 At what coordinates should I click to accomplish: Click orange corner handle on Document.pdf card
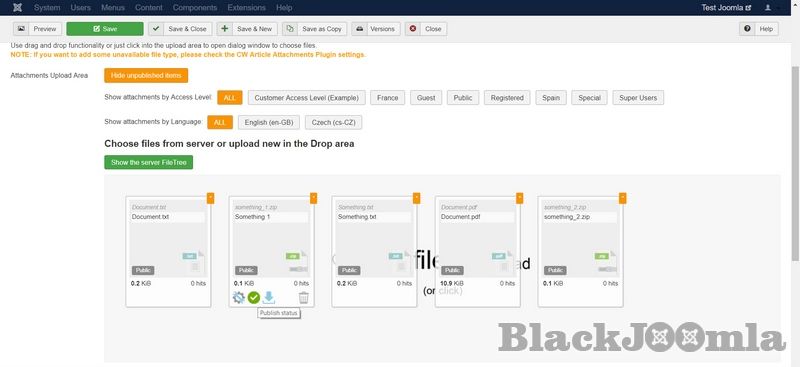point(519,198)
